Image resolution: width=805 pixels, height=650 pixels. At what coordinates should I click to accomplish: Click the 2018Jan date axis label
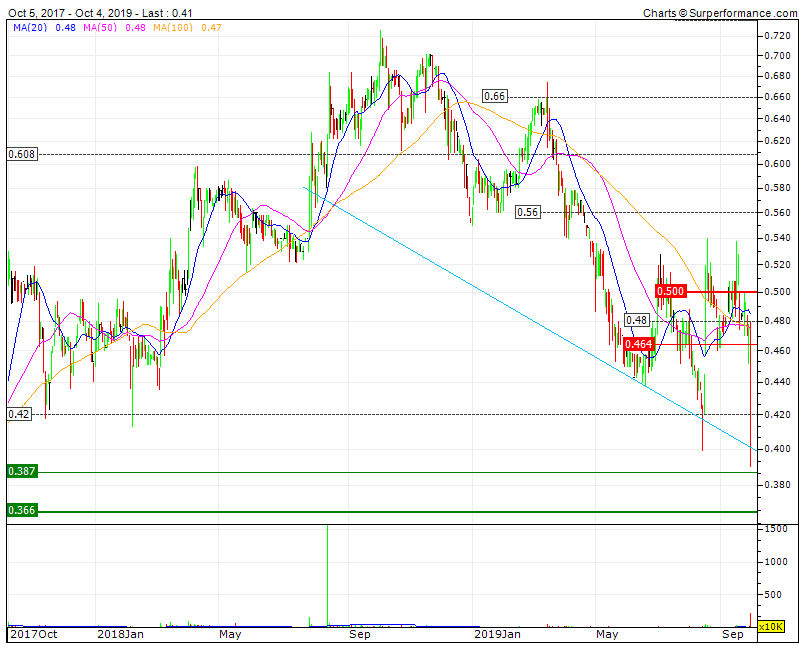120,635
